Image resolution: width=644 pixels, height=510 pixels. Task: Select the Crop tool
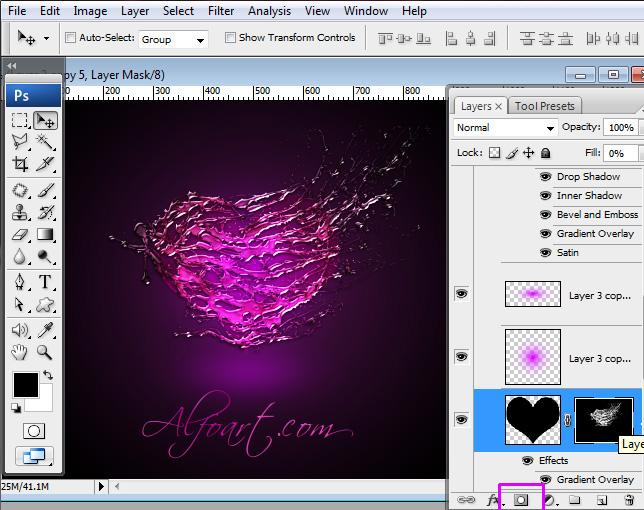[x=20, y=165]
